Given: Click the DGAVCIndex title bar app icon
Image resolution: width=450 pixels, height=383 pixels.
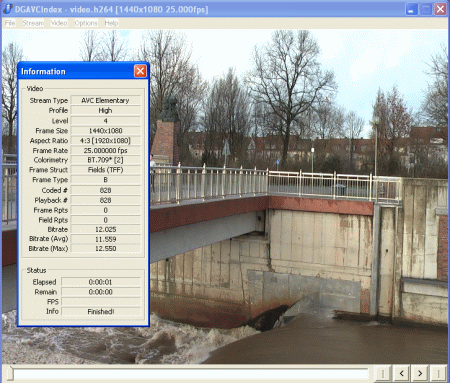Looking at the screenshot, I should (x=8, y=9).
